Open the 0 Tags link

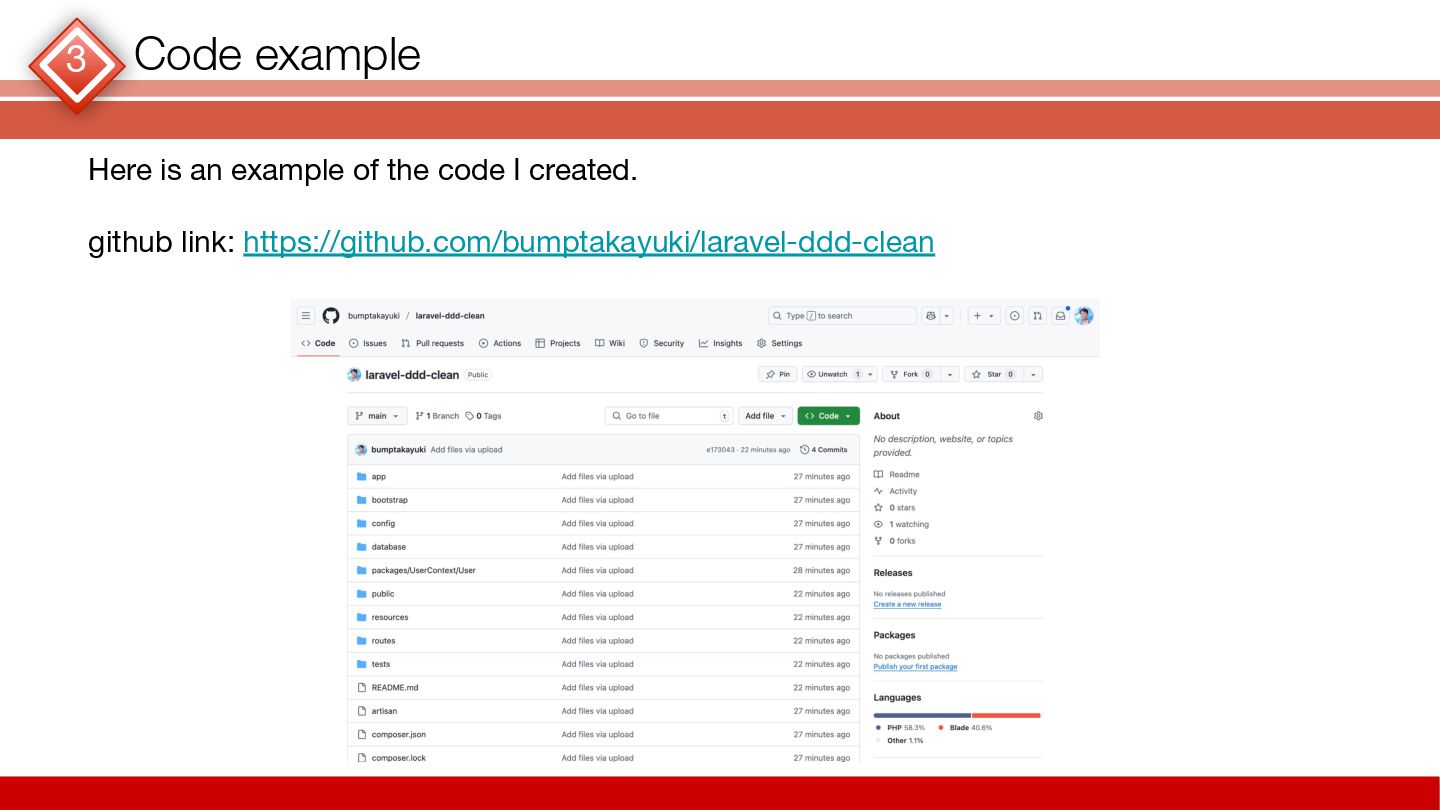pyautogui.click(x=484, y=416)
